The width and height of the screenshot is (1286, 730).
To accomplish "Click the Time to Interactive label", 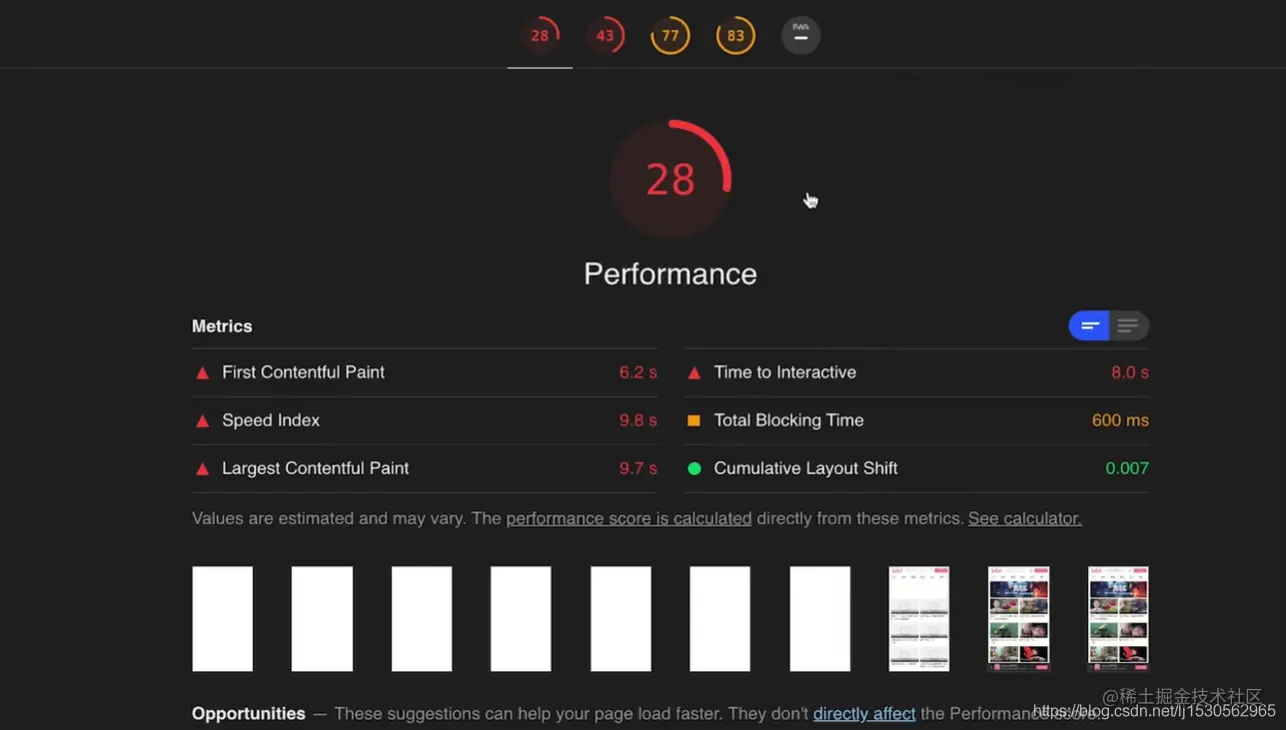I will (785, 372).
